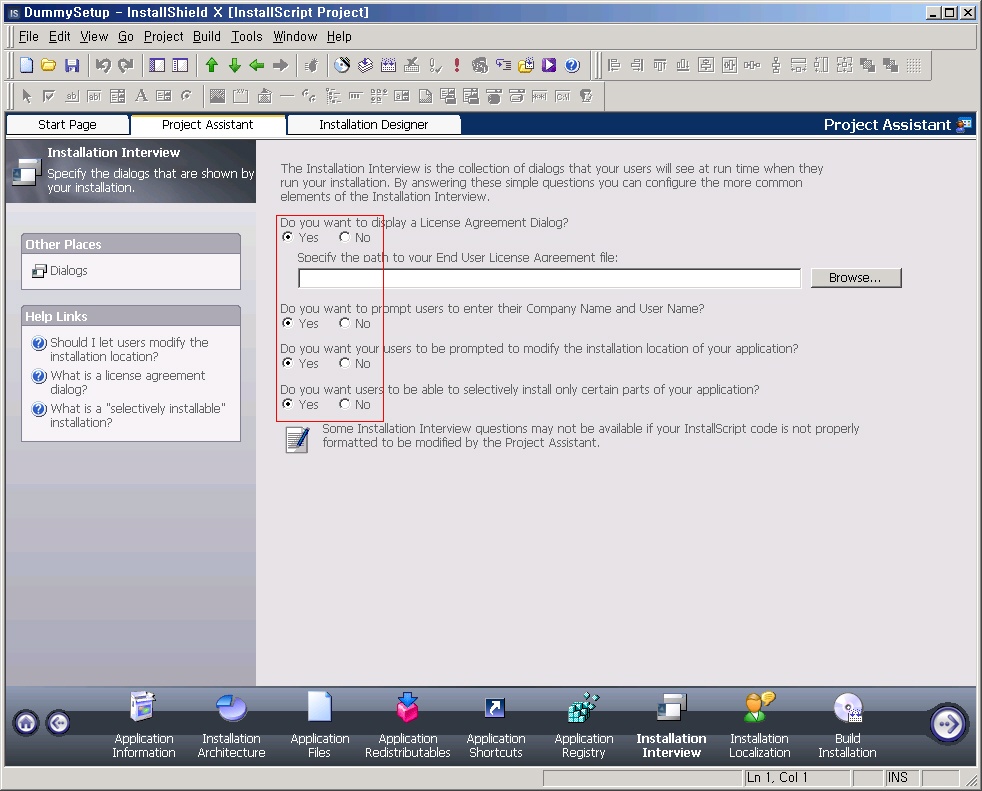Screen dimensions: 982x791
Task: Go to Application Information step
Action: coord(144,725)
